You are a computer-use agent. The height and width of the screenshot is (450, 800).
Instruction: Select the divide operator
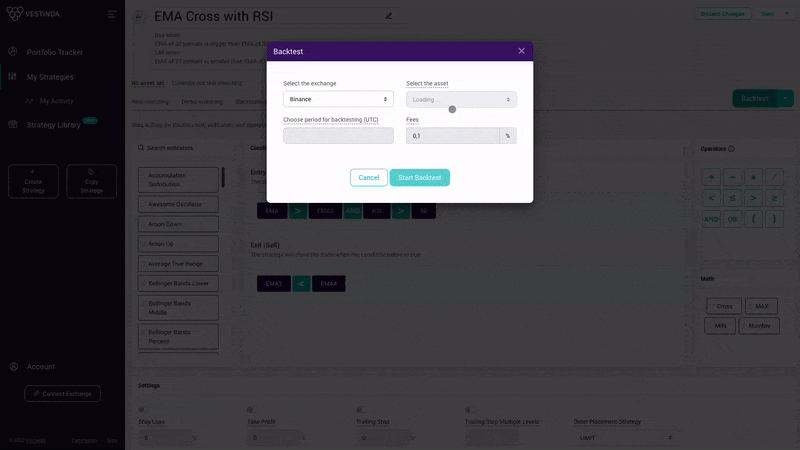point(774,178)
